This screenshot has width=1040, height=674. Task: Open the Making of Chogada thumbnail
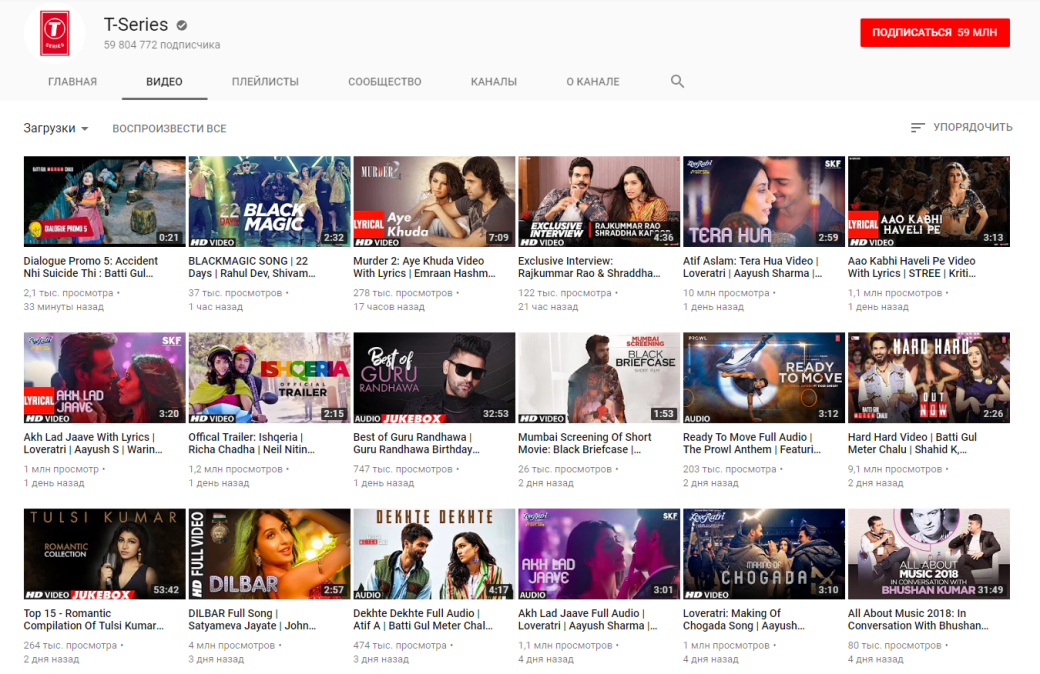[763, 554]
